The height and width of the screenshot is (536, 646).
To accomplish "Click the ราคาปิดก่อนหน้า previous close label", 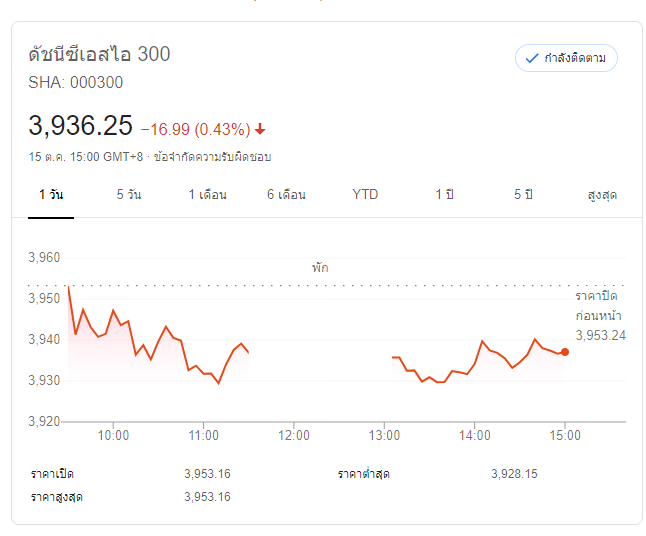I will 599,306.
